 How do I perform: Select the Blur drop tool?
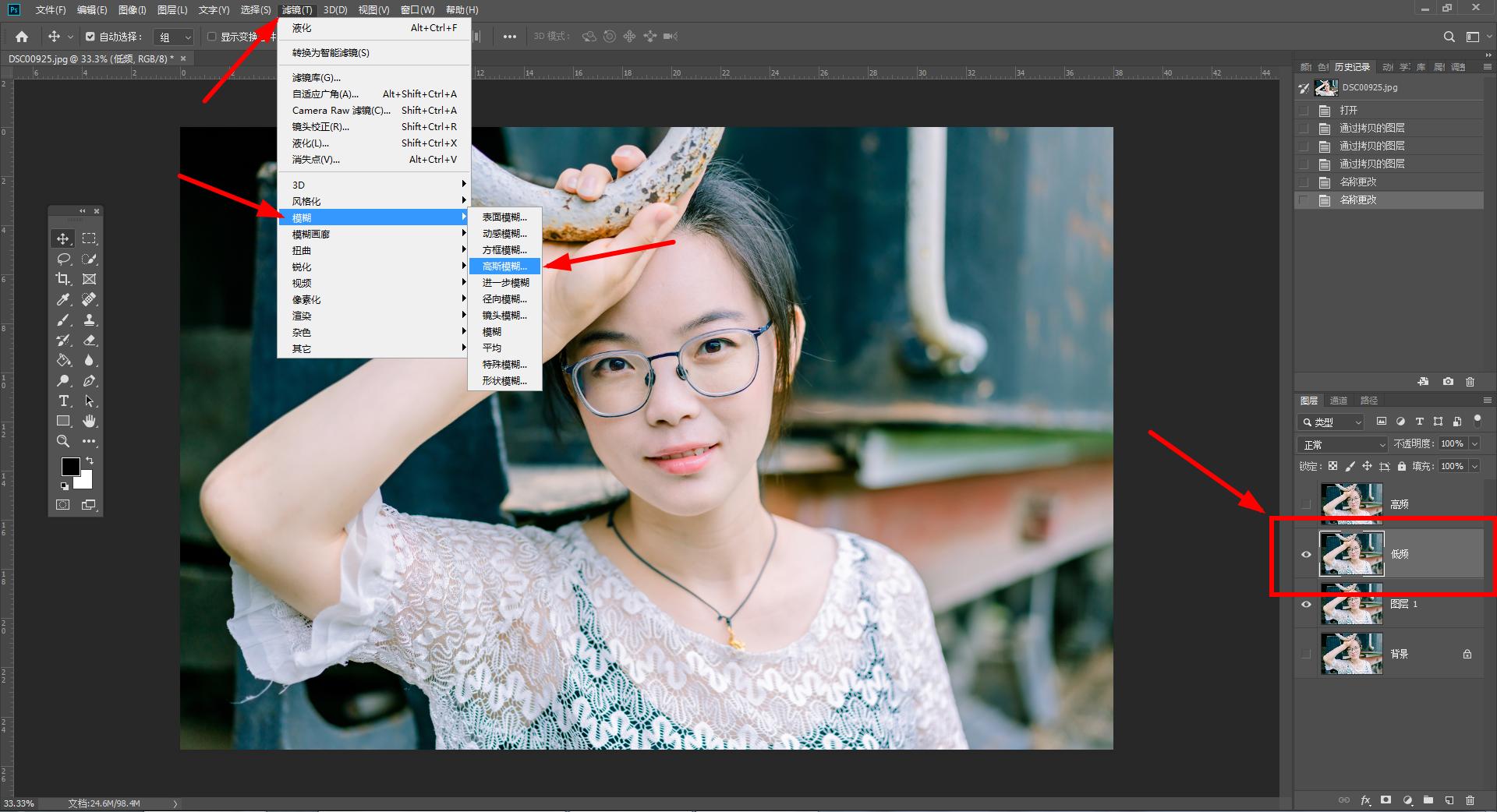(x=90, y=360)
